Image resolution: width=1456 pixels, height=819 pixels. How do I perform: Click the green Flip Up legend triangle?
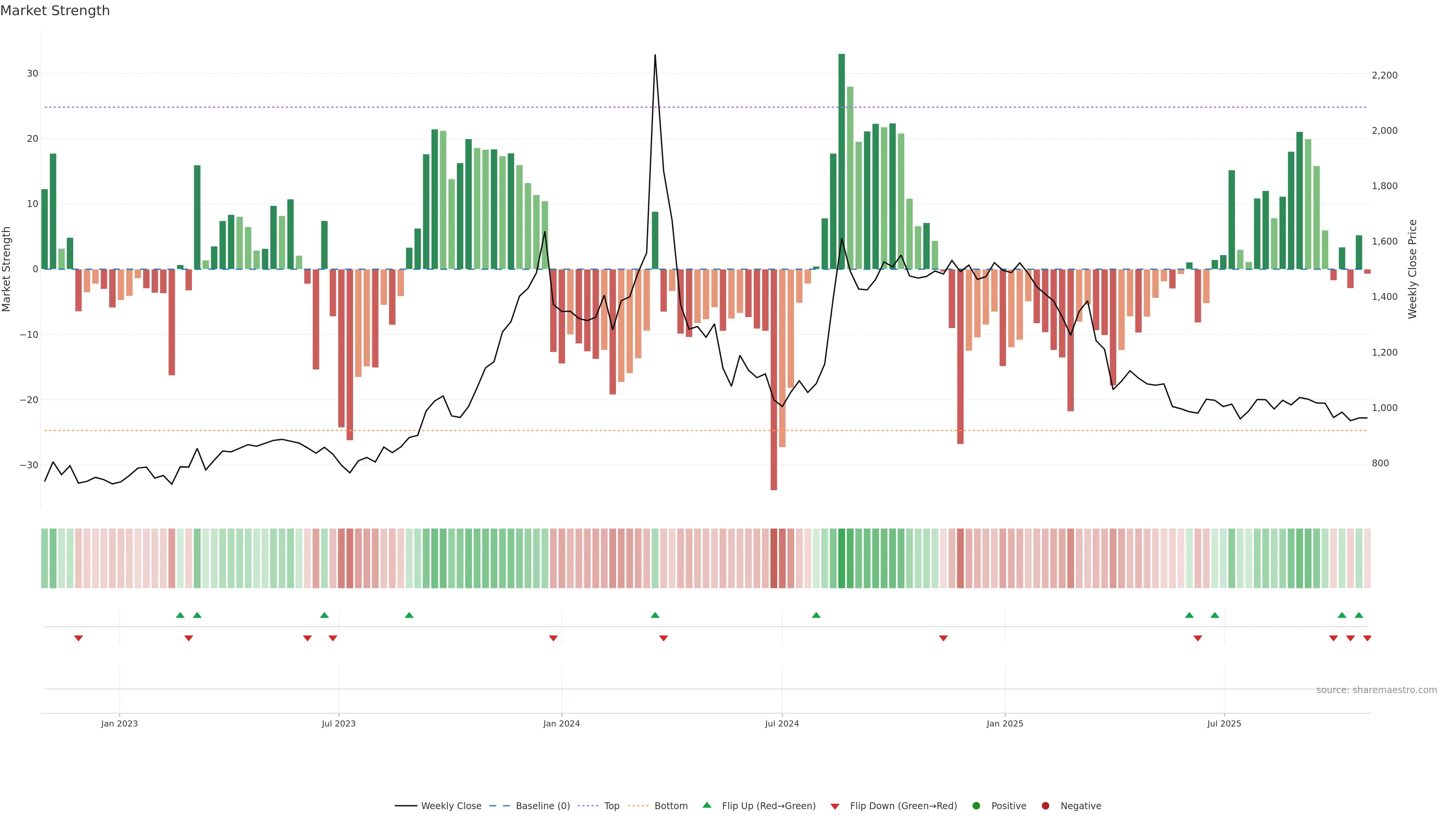(706, 805)
